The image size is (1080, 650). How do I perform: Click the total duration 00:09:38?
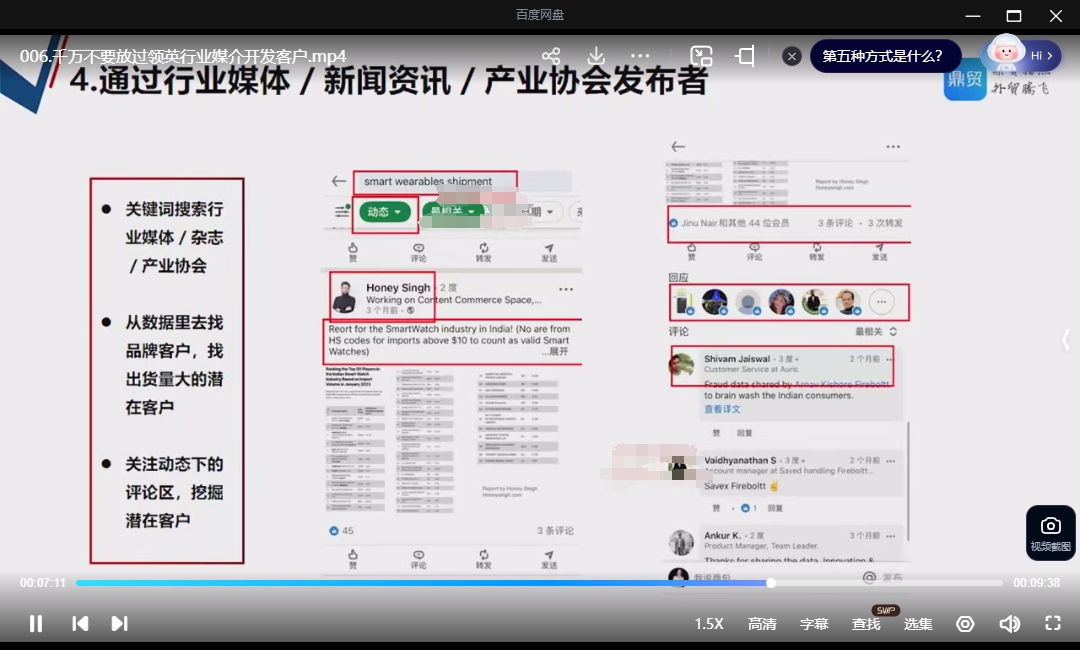click(x=1037, y=583)
